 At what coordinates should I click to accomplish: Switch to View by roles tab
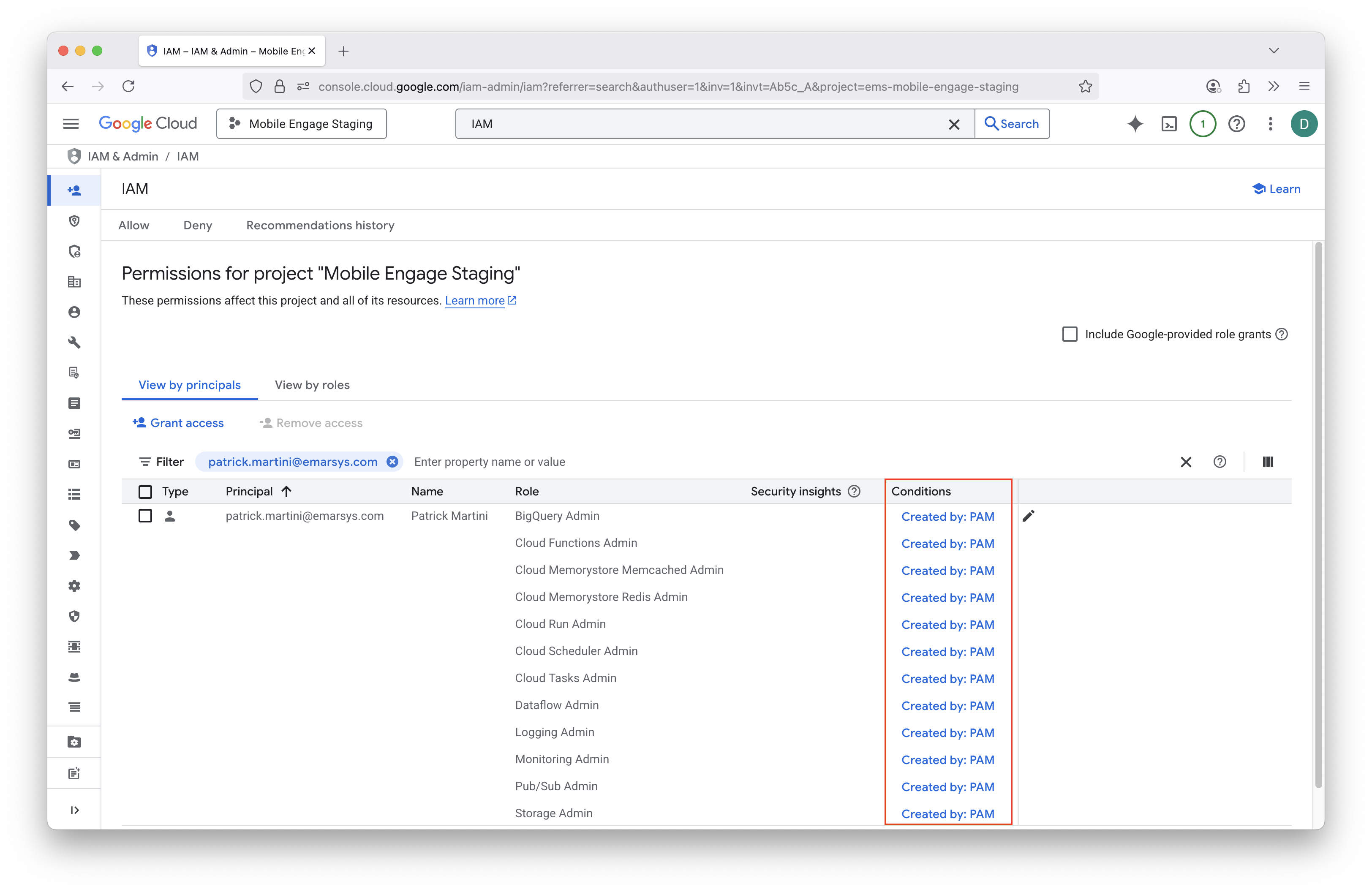[x=312, y=385]
